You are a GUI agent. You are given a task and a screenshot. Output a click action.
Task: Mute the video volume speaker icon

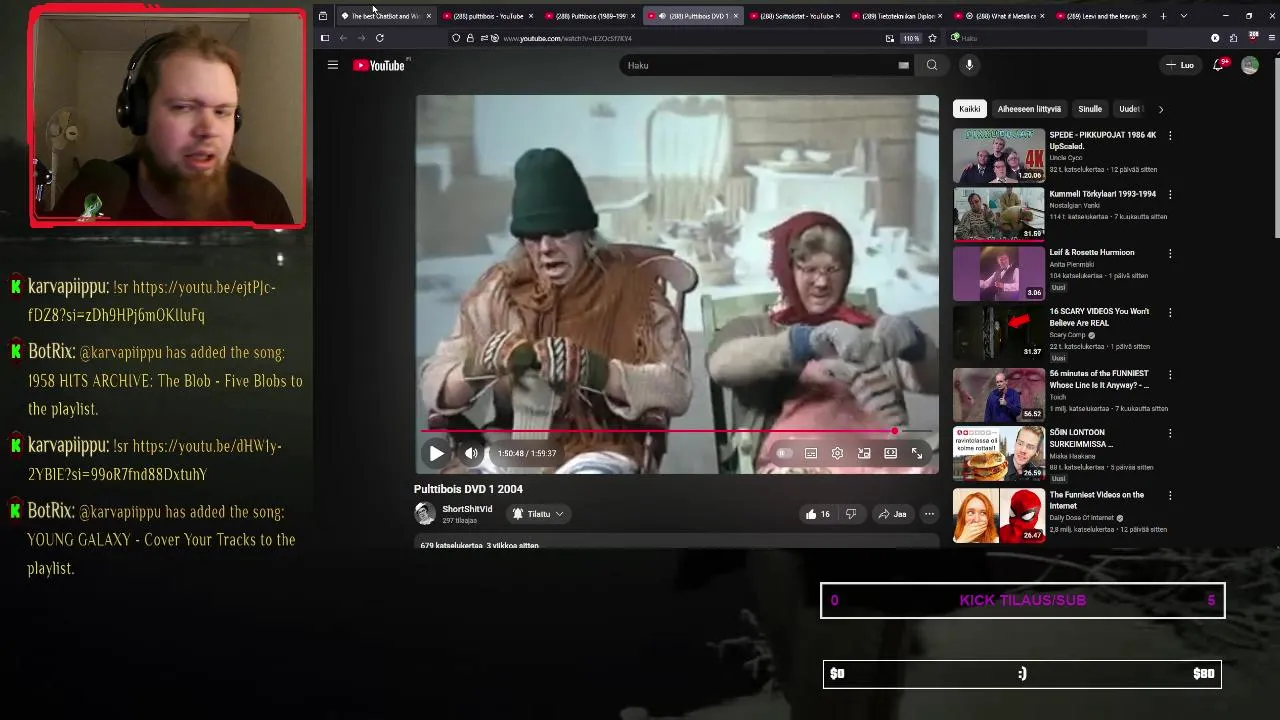[471, 453]
